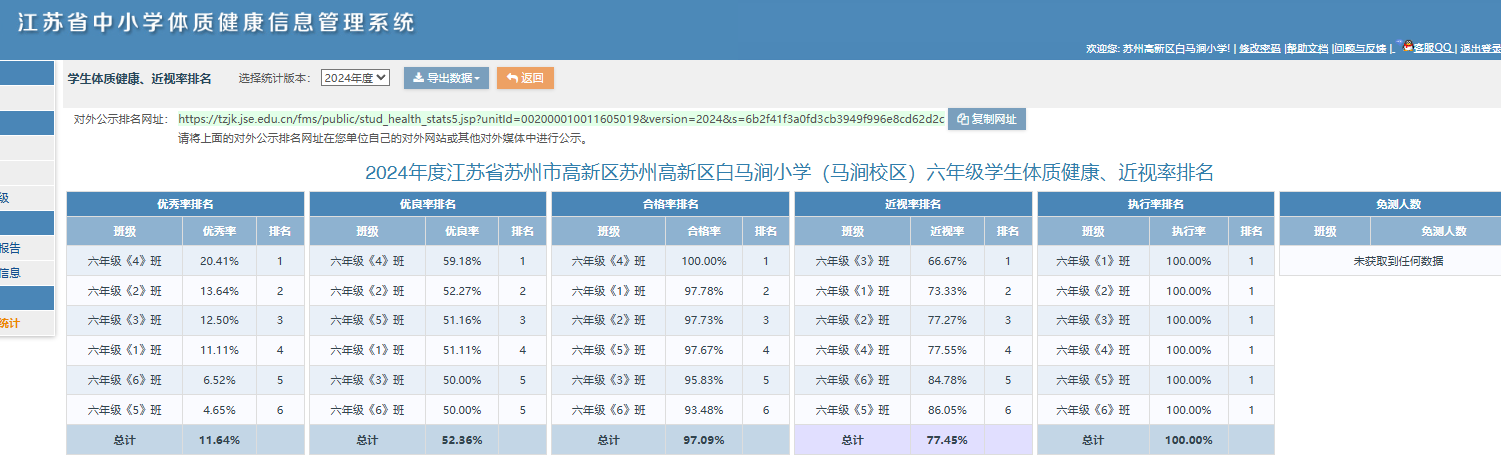Click the 修改密码 link
Image resolution: width=1501 pixels, height=475 pixels.
(x=1260, y=48)
